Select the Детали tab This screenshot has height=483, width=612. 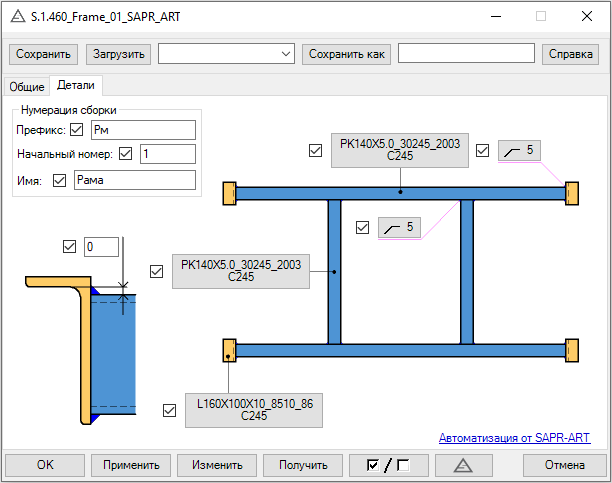78,86
